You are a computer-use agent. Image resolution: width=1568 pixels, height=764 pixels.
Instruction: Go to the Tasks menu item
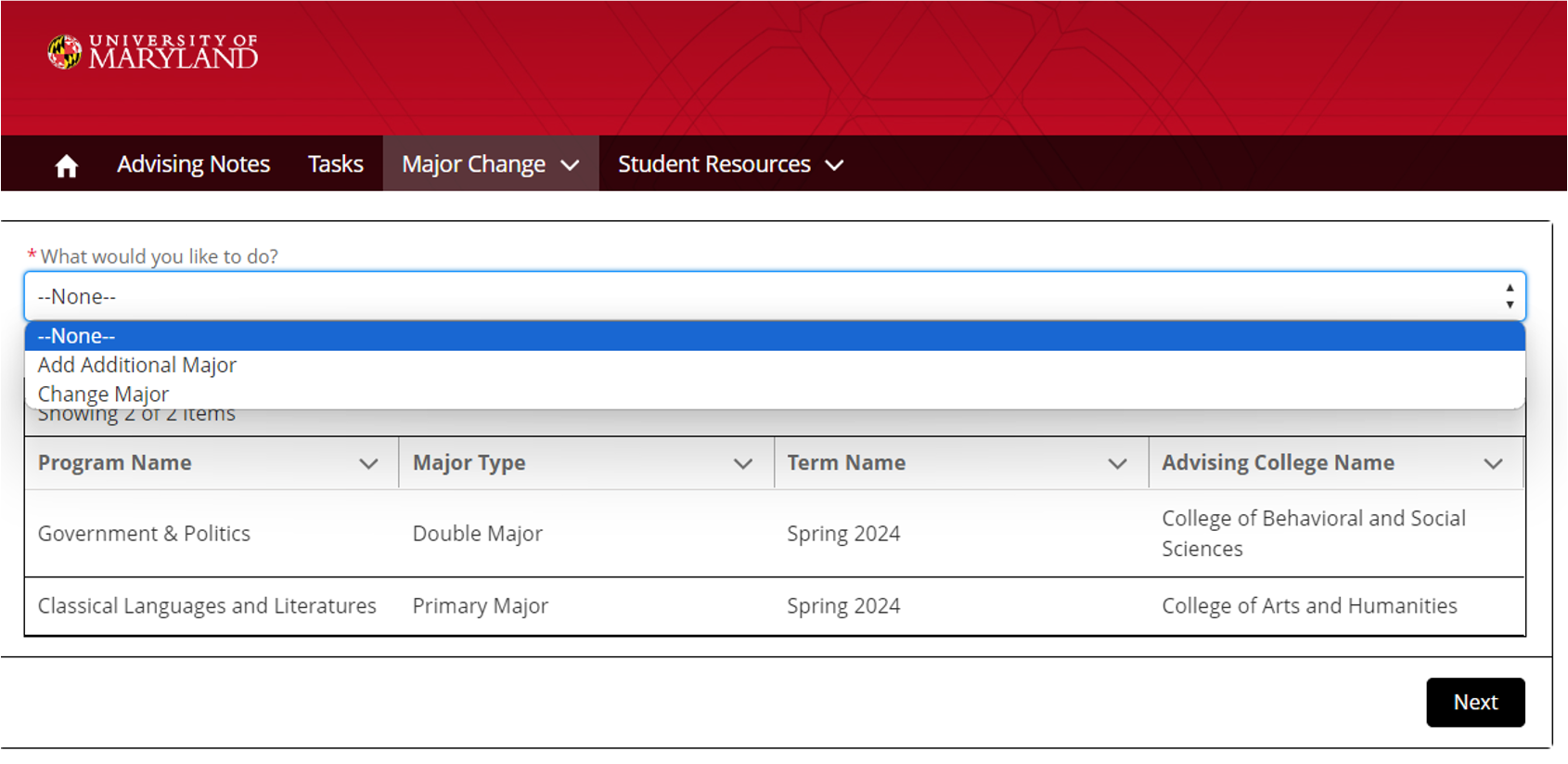click(x=335, y=164)
